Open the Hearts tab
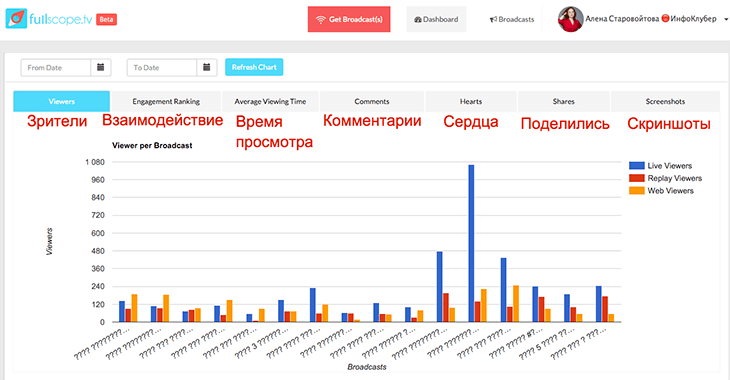Image resolution: width=730 pixels, height=380 pixels. coord(471,101)
